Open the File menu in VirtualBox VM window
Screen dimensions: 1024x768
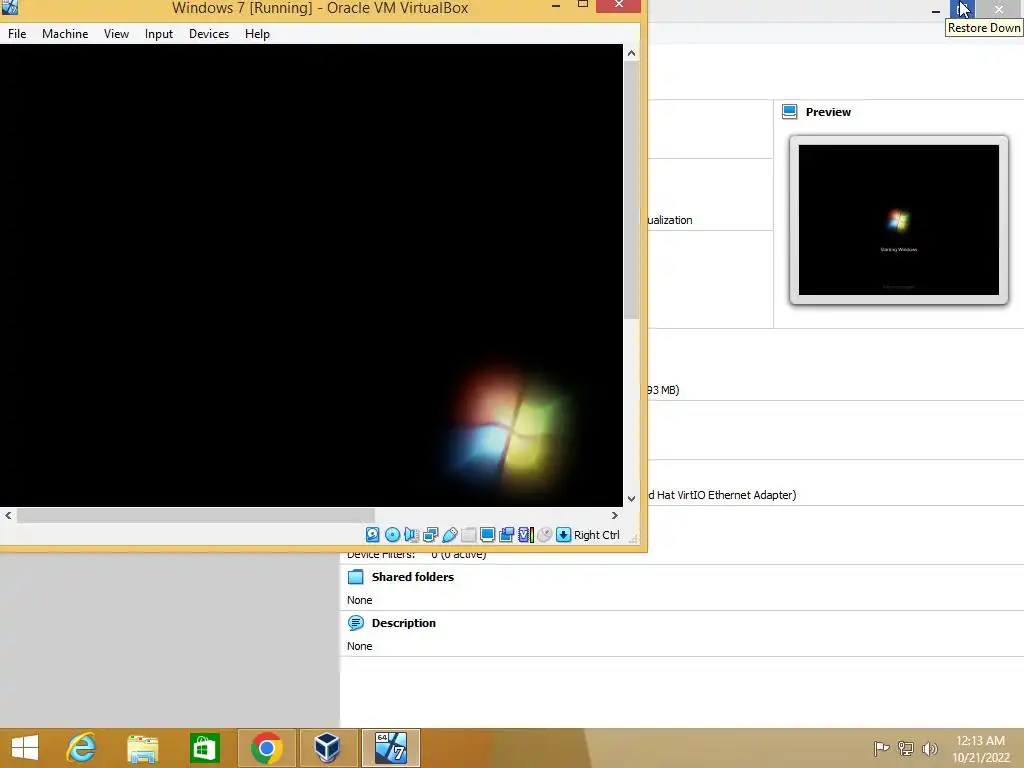click(17, 34)
